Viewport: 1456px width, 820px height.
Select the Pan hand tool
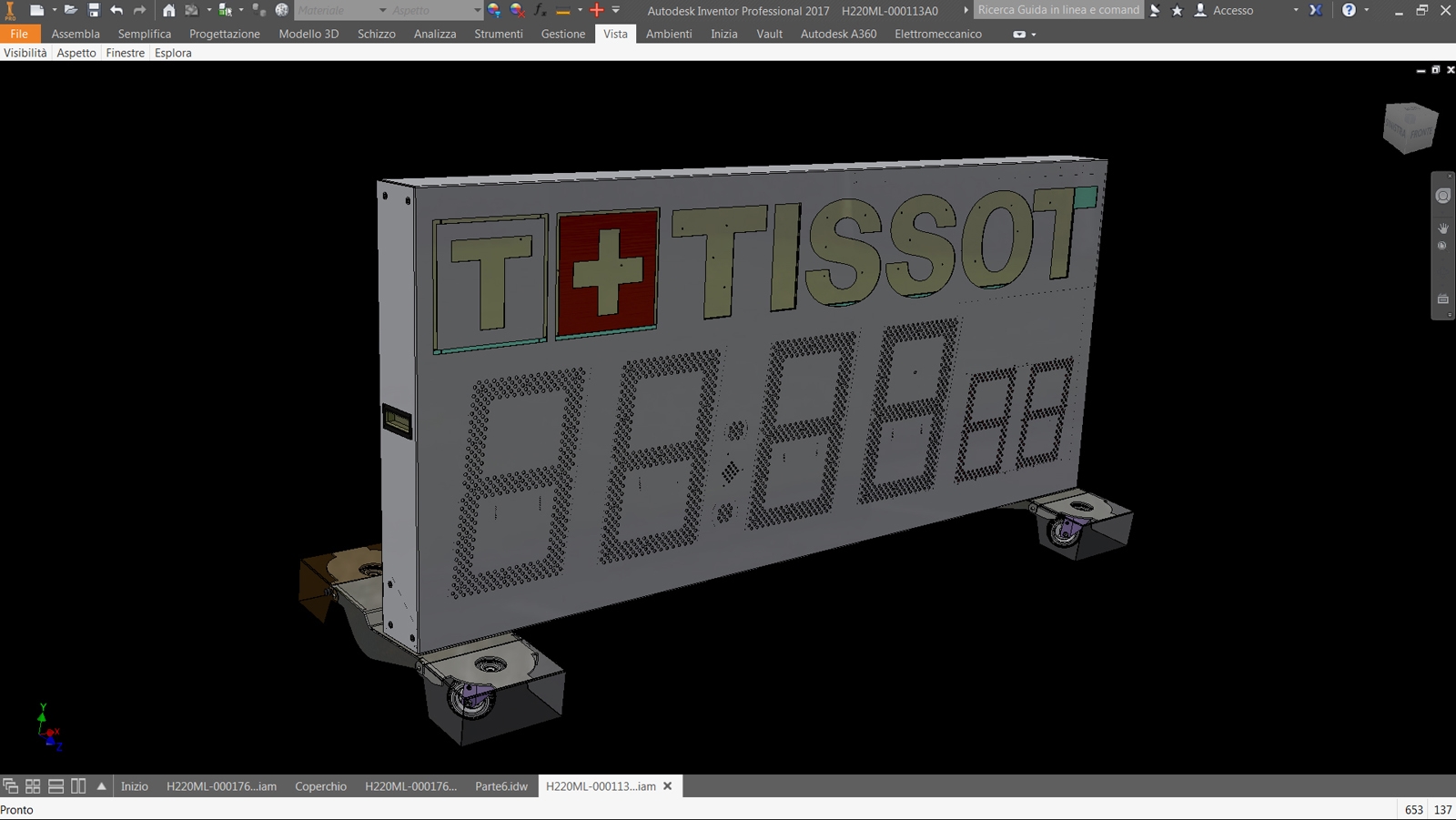1443,228
